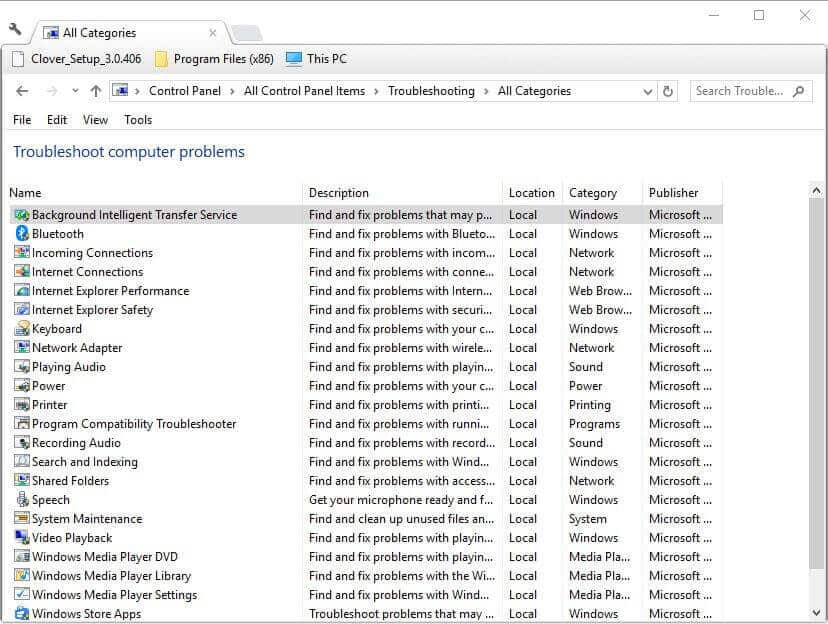Open the Power troubleshooter icon
This screenshot has width=828, height=624.
point(22,385)
